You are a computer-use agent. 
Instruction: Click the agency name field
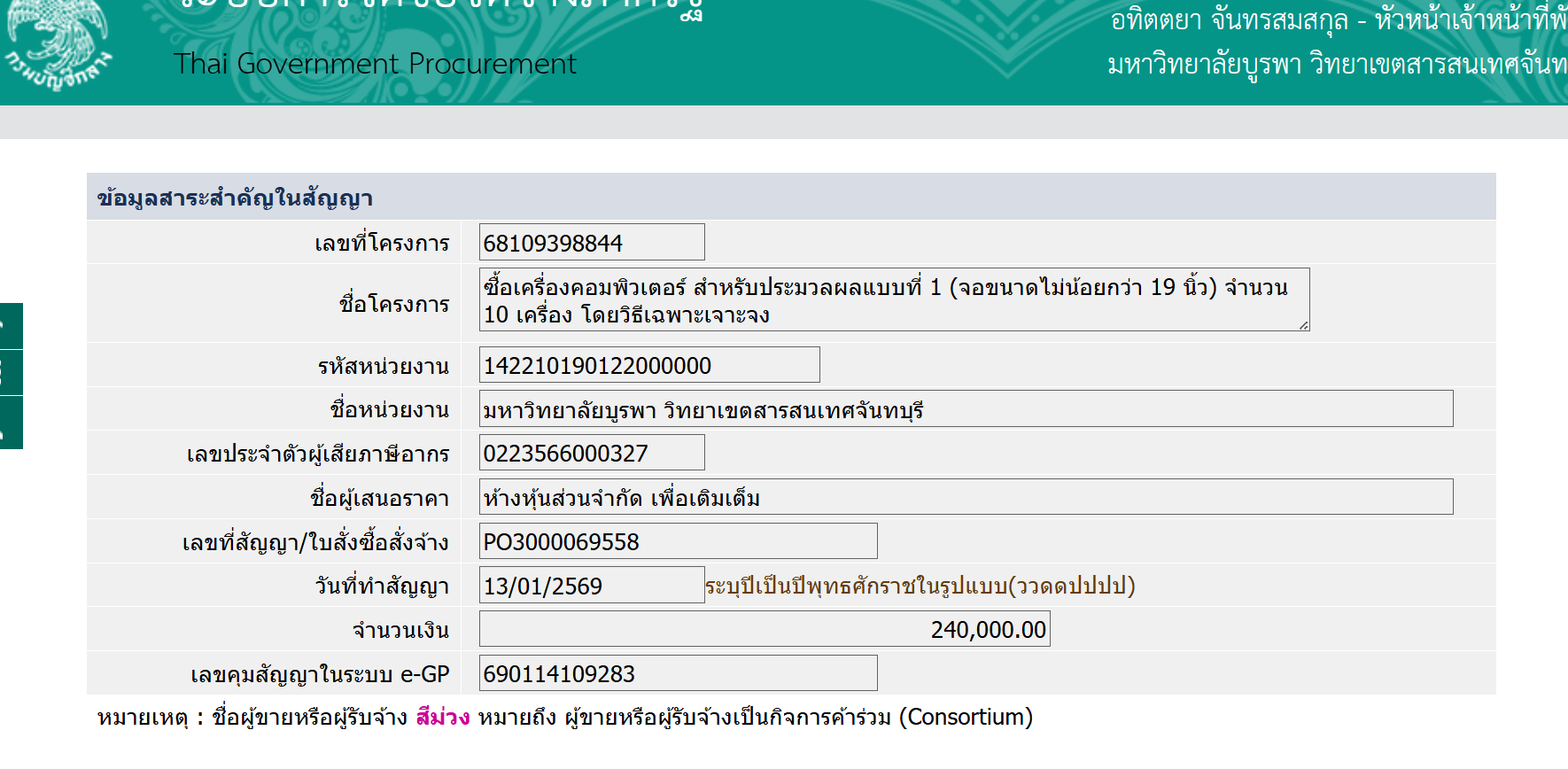point(965,409)
